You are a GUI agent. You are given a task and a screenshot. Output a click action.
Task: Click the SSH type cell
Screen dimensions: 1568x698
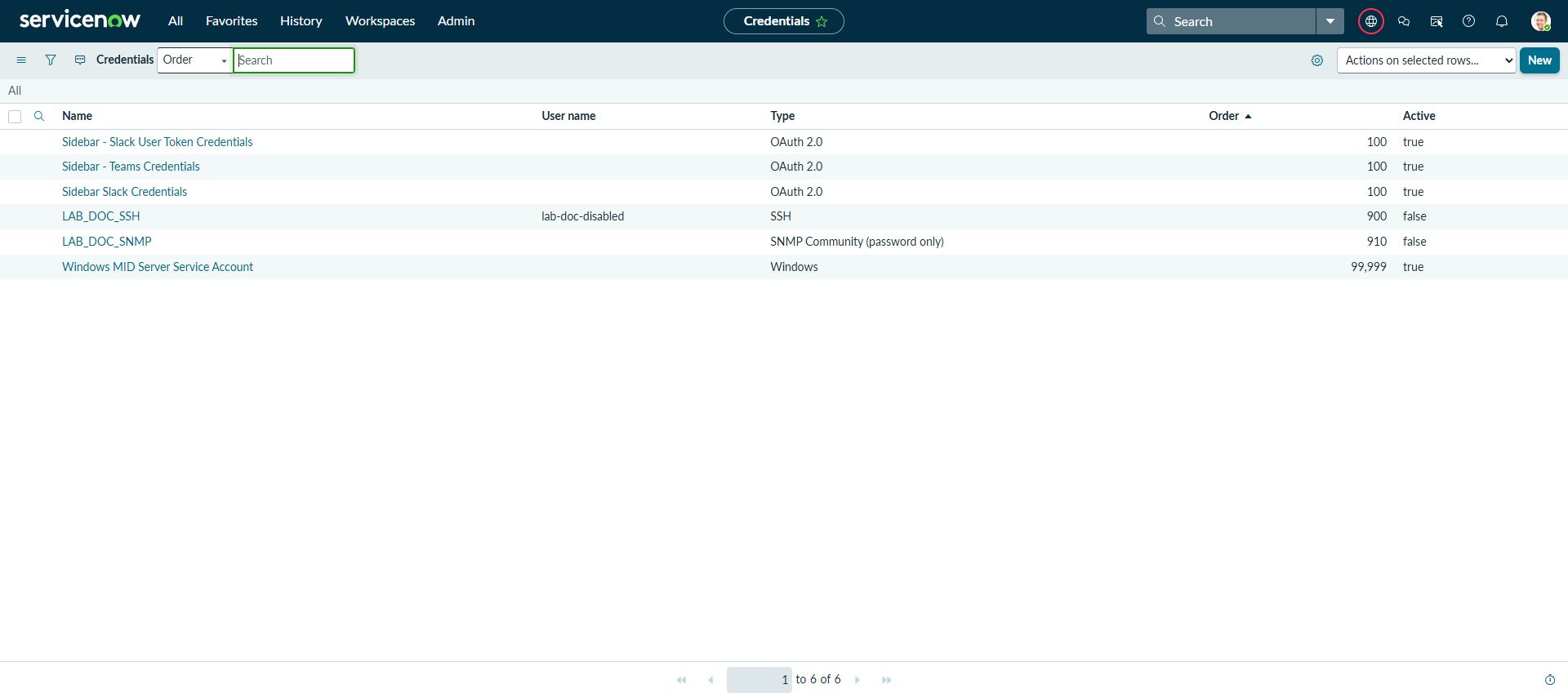pos(781,216)
